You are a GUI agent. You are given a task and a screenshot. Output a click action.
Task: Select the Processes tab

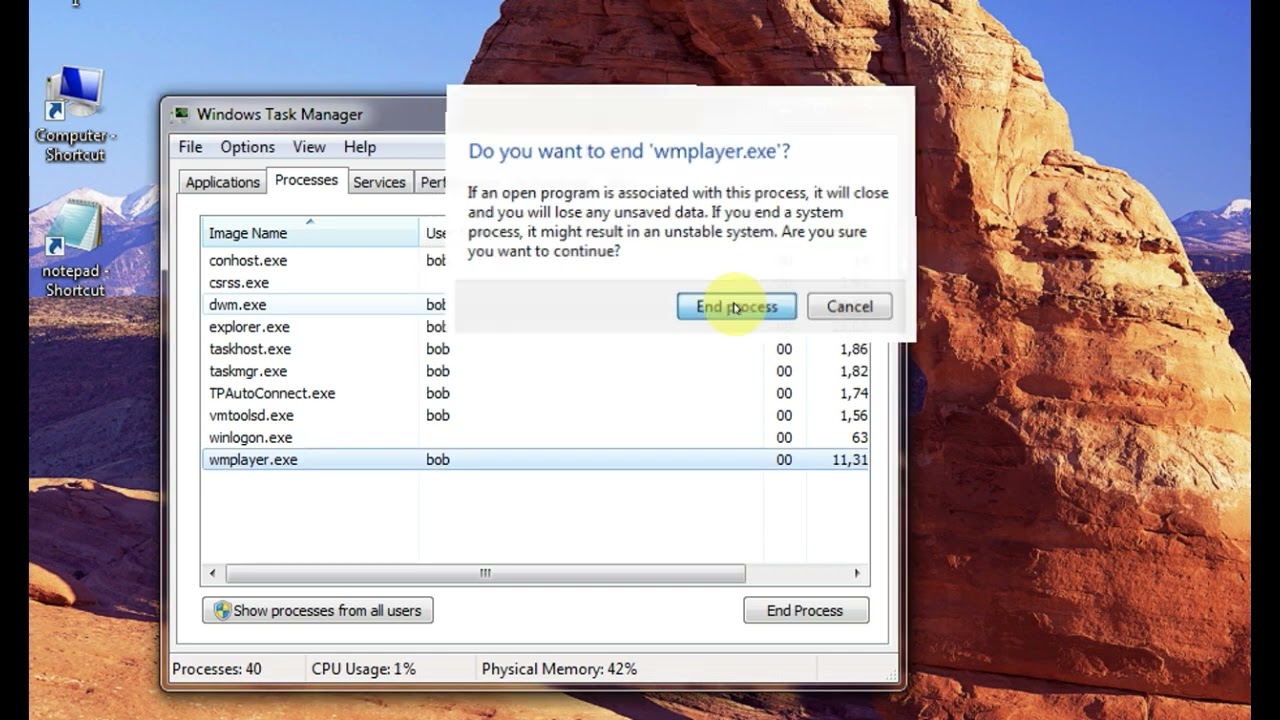pos(306,180)
